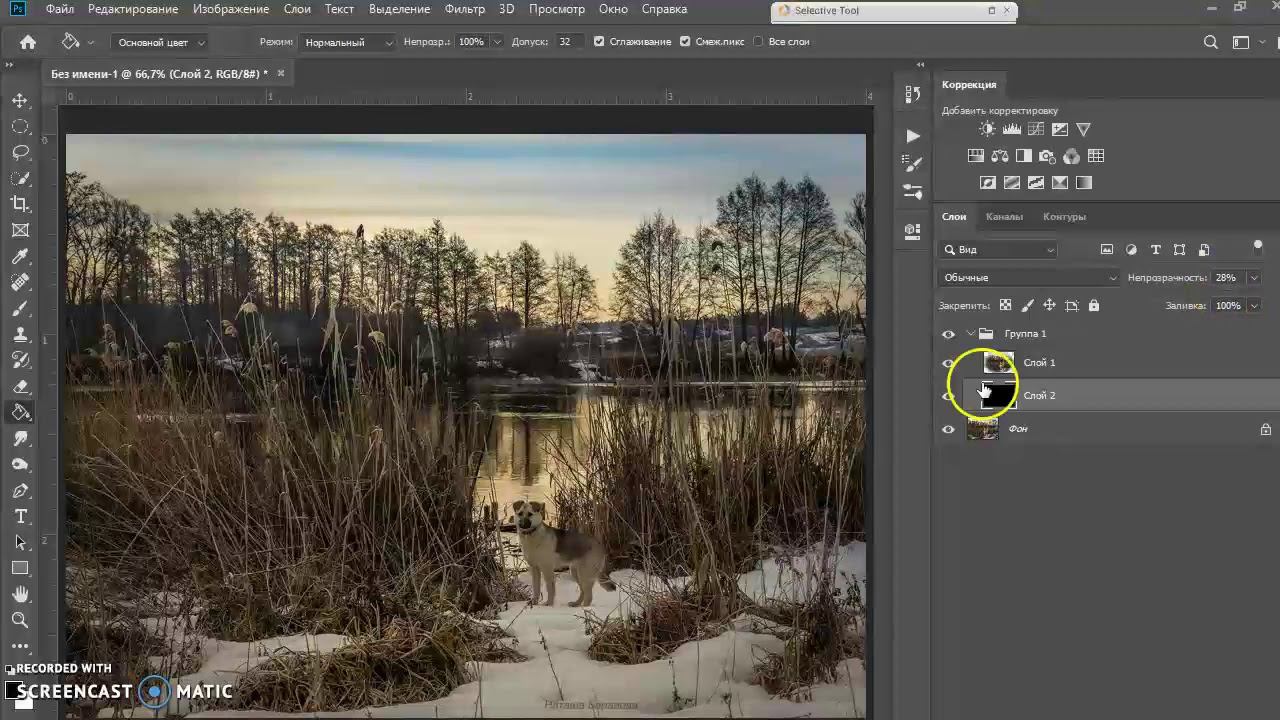This screenshot has width=1280, height=720.
Task: Select the Healing Brush tool
Action: pyautogui.click(x=20, y=282)
